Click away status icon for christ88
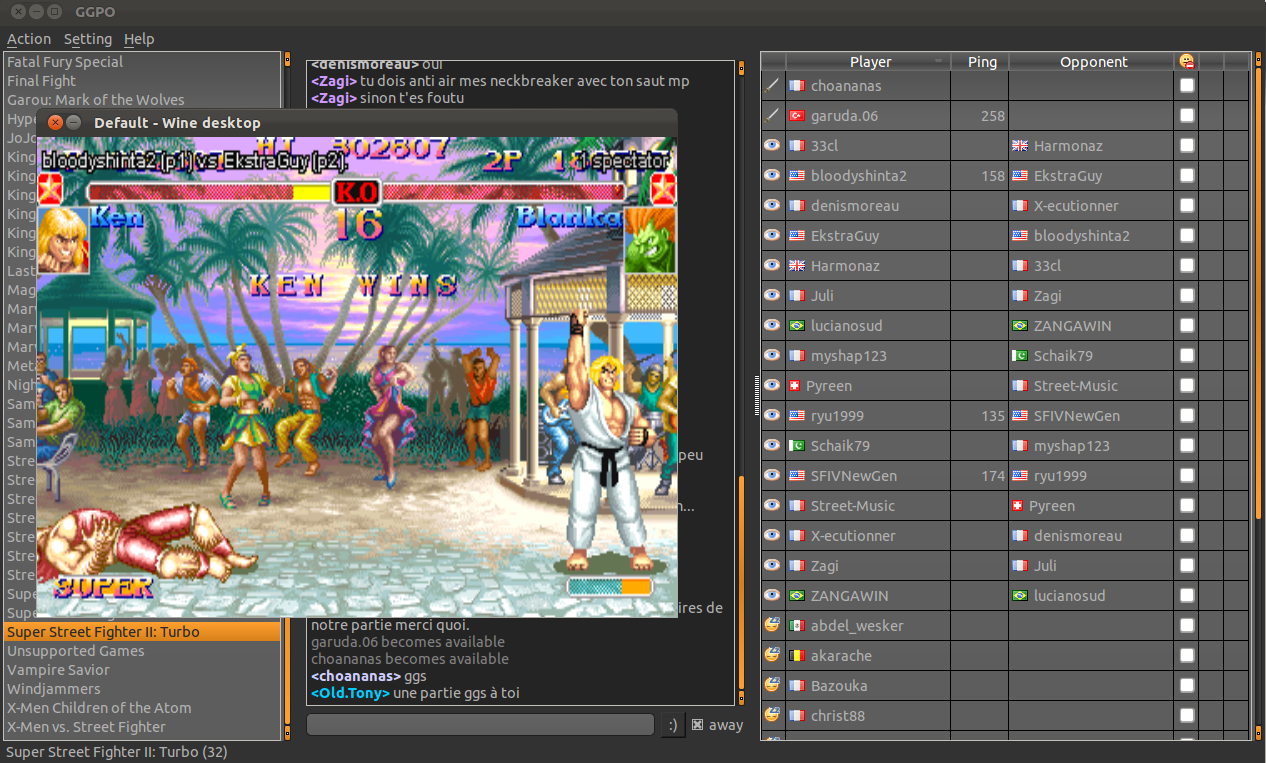This screenshot has height=763, width=1266. pyautogui.click(x=772, y=716)
